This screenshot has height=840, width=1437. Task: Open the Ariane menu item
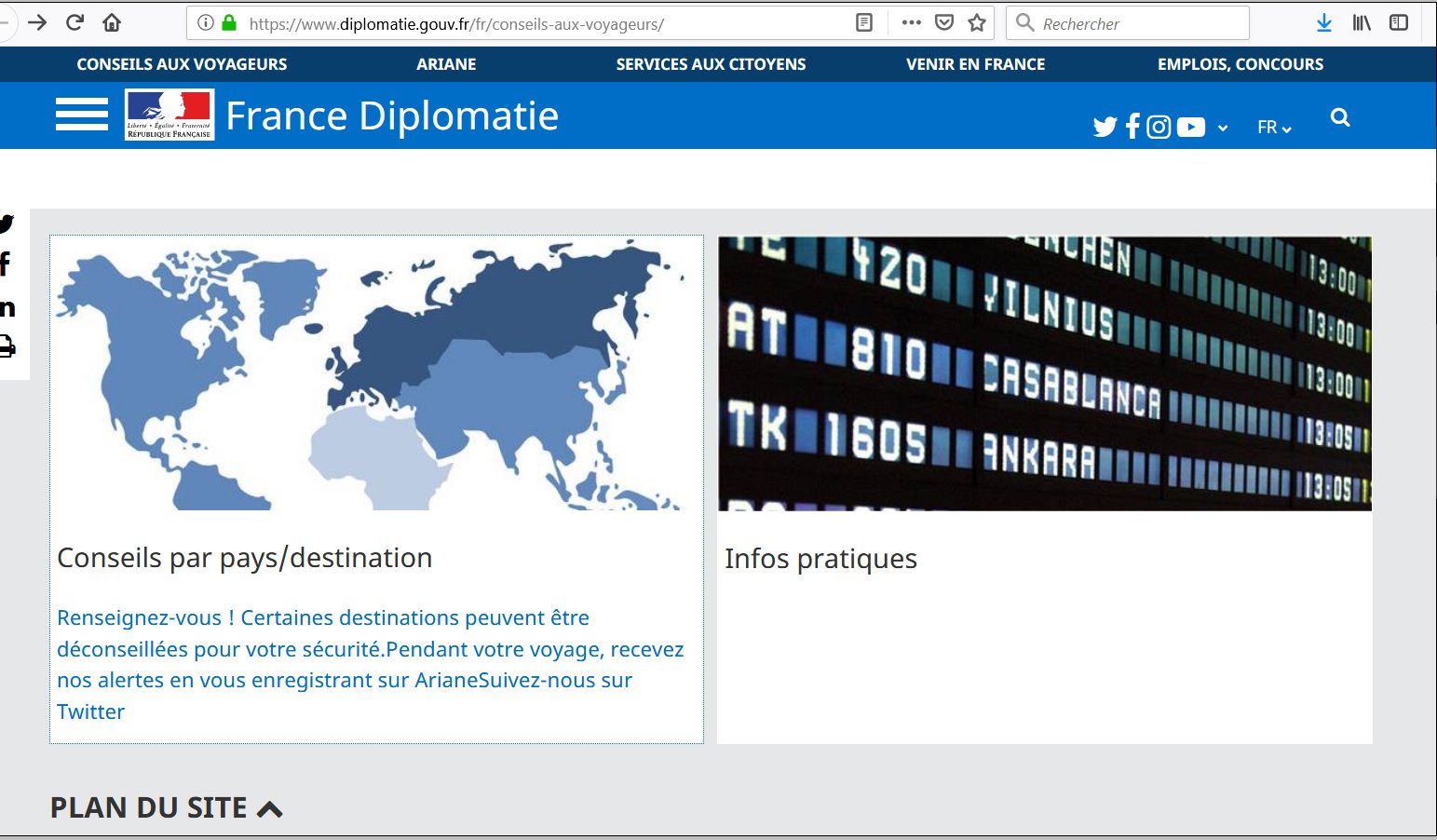coord(446,64)
